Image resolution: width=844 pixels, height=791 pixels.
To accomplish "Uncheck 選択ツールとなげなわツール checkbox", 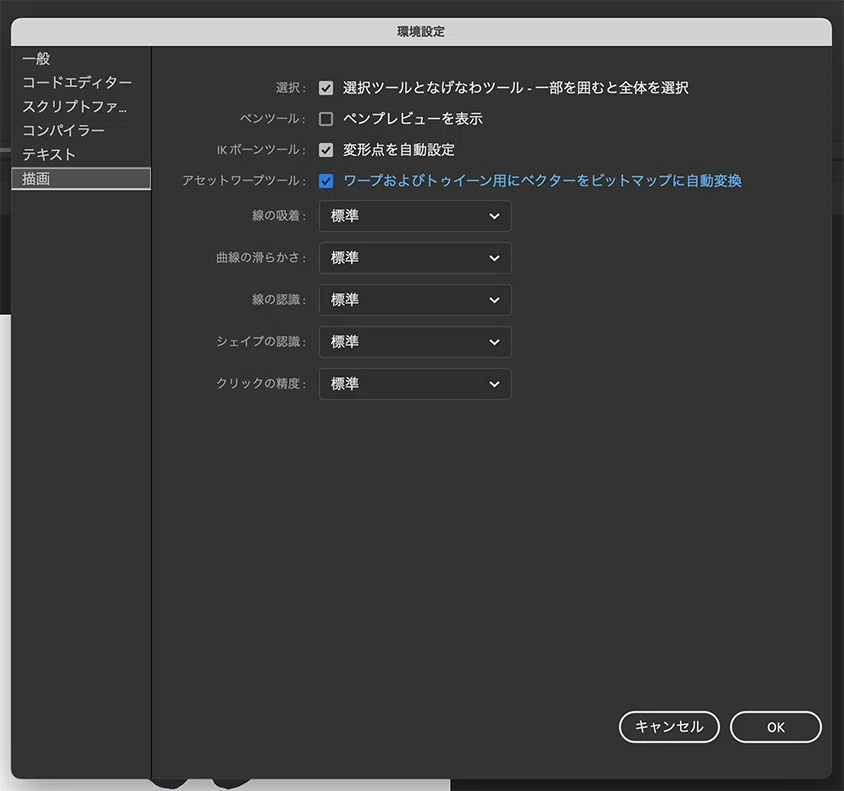I will pos(326,88).
